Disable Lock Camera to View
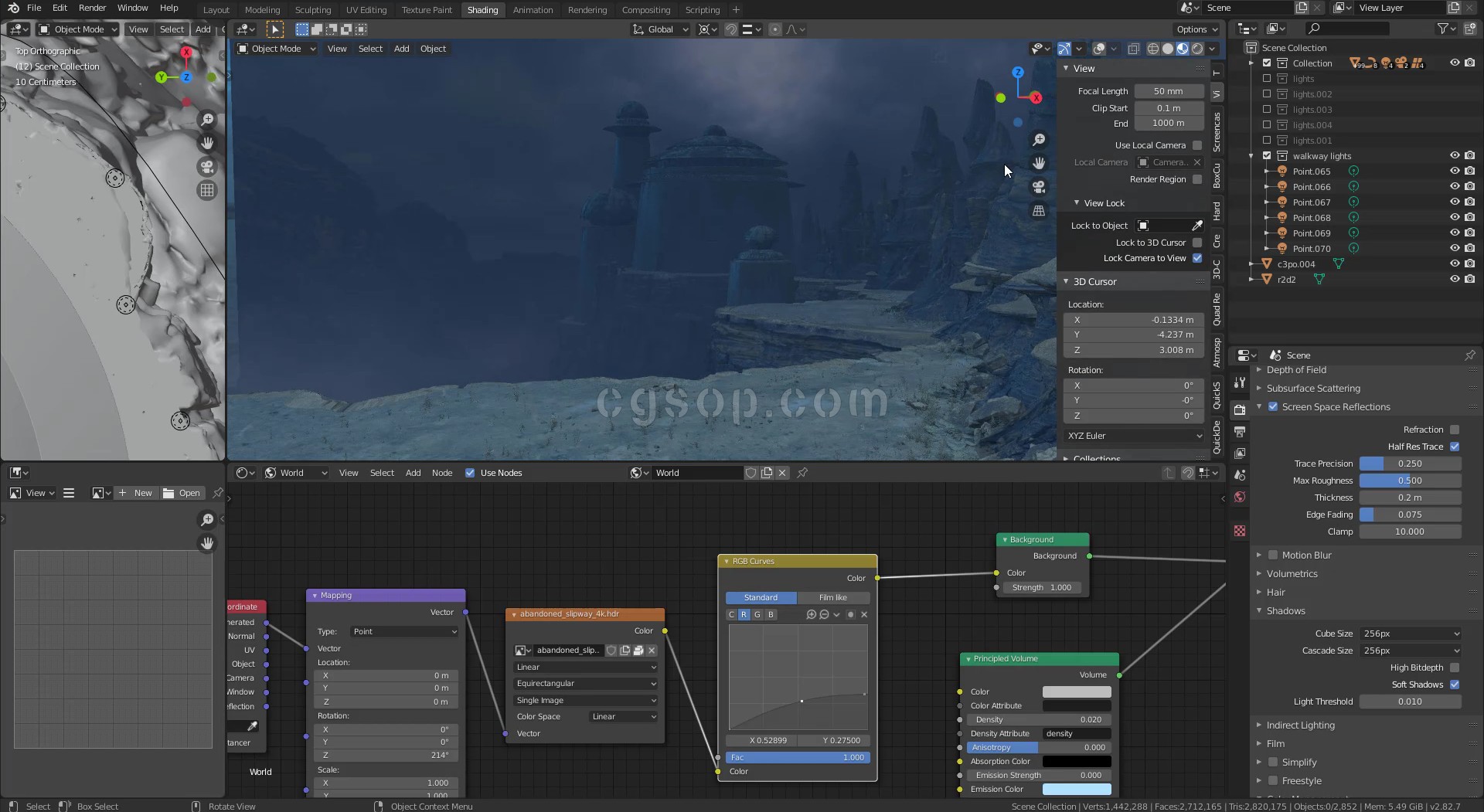The image size is (1484, 812). pyautogui.click(x=1197, y=258)
